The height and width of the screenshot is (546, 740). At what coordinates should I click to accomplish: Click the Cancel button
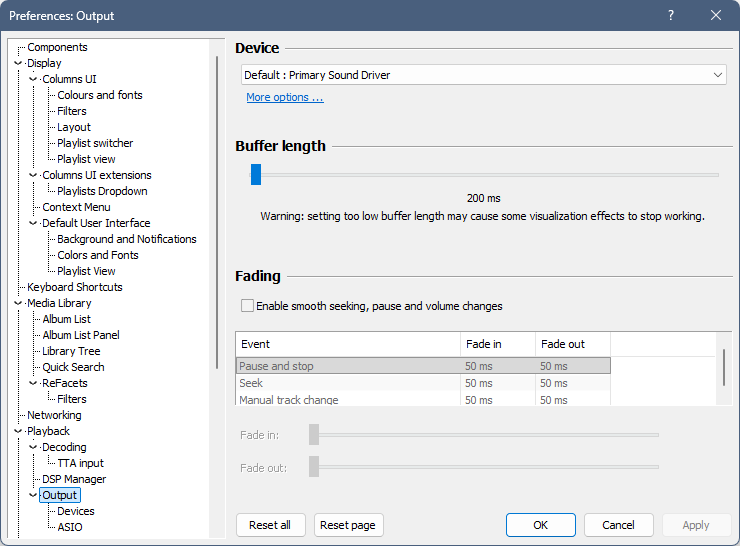click(618, 525)
